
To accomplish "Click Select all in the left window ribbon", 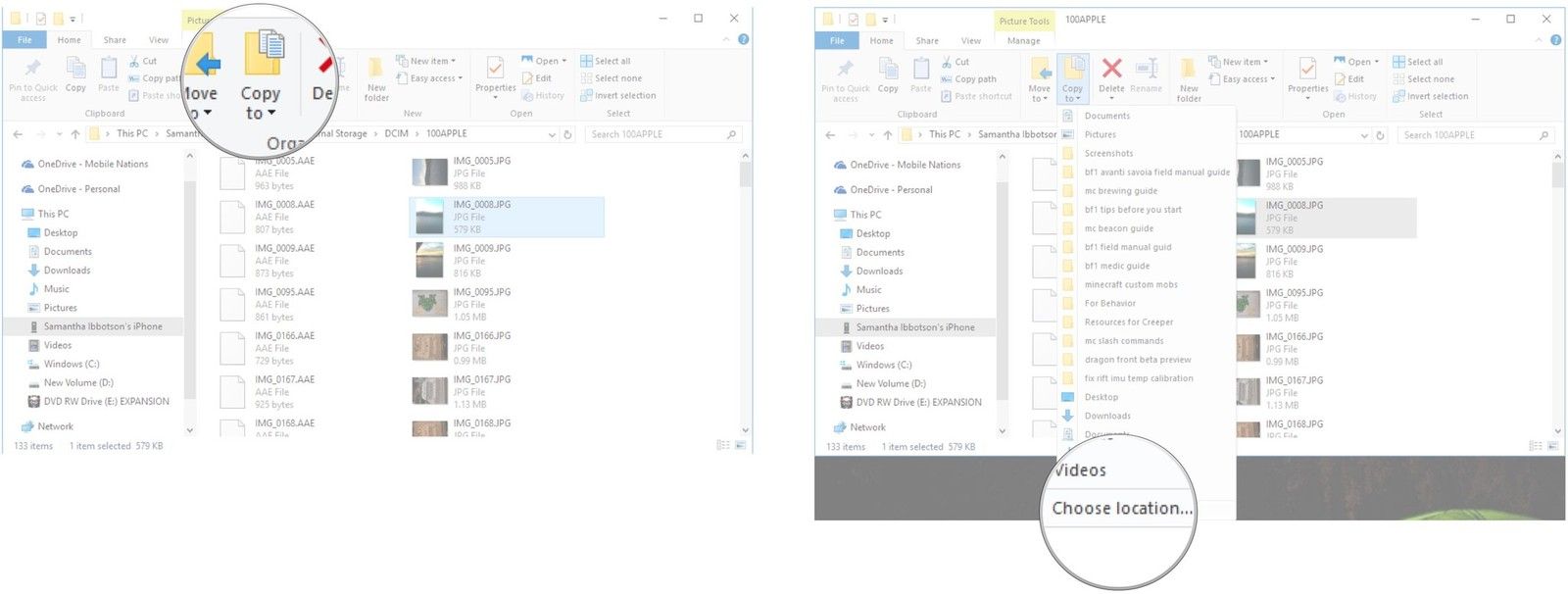I will click(x=606, y=61).
